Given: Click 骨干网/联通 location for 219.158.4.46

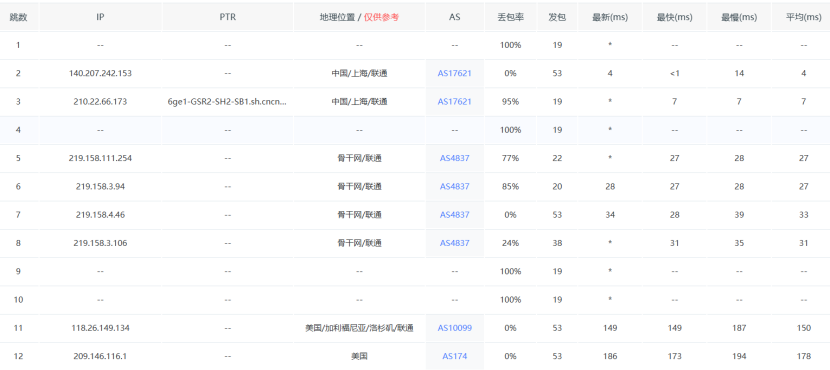Looking at the screenshot, I should pyautogui.click(x=359, y=215).
